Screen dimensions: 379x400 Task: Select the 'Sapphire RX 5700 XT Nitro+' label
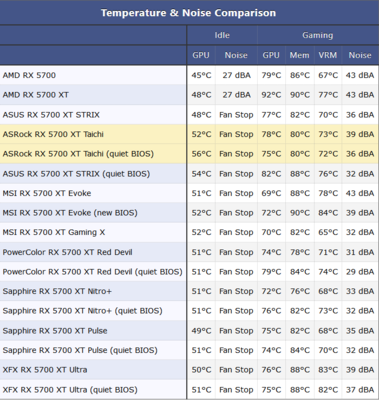[x=57, y=291]
